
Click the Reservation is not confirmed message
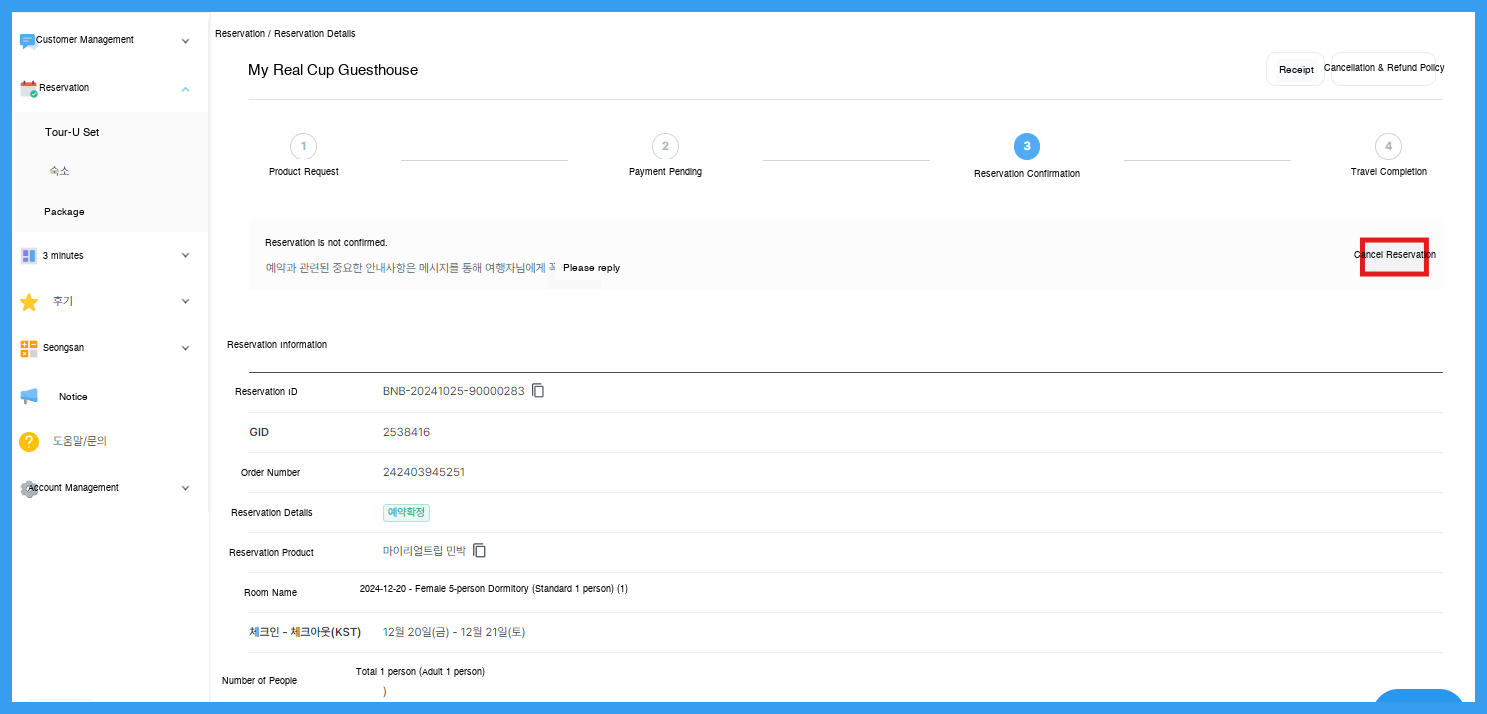326,243
